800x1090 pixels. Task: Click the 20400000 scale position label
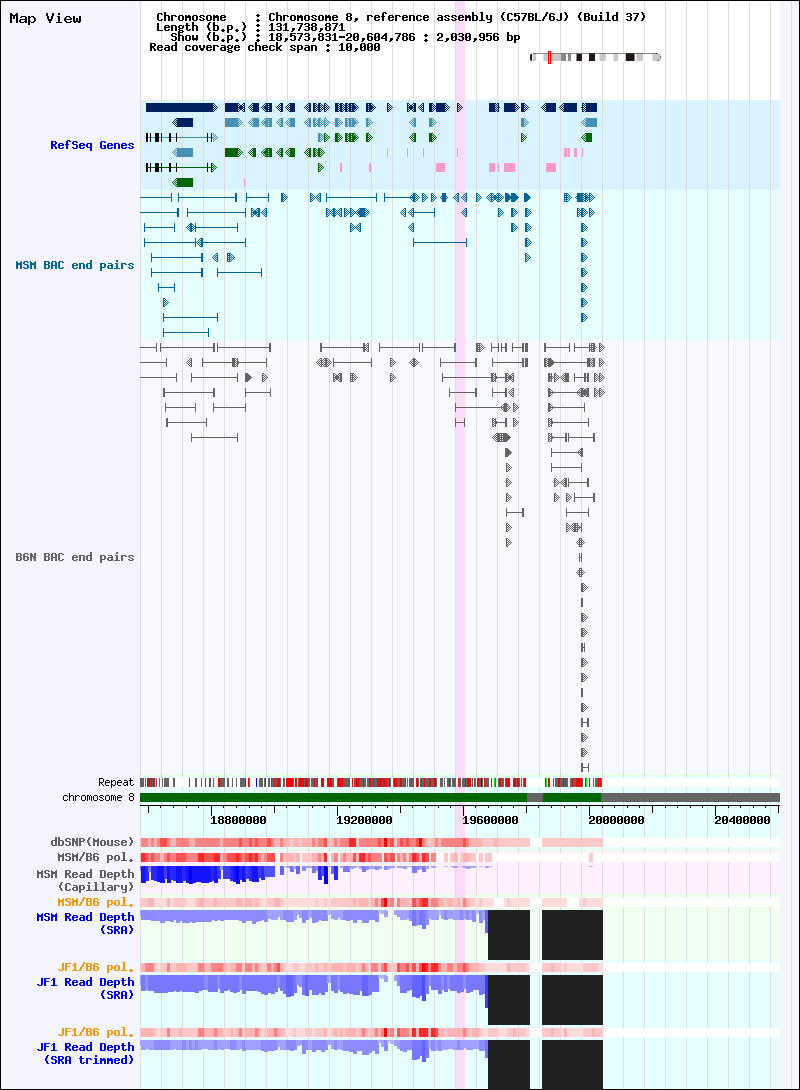[x=742, y=820]
